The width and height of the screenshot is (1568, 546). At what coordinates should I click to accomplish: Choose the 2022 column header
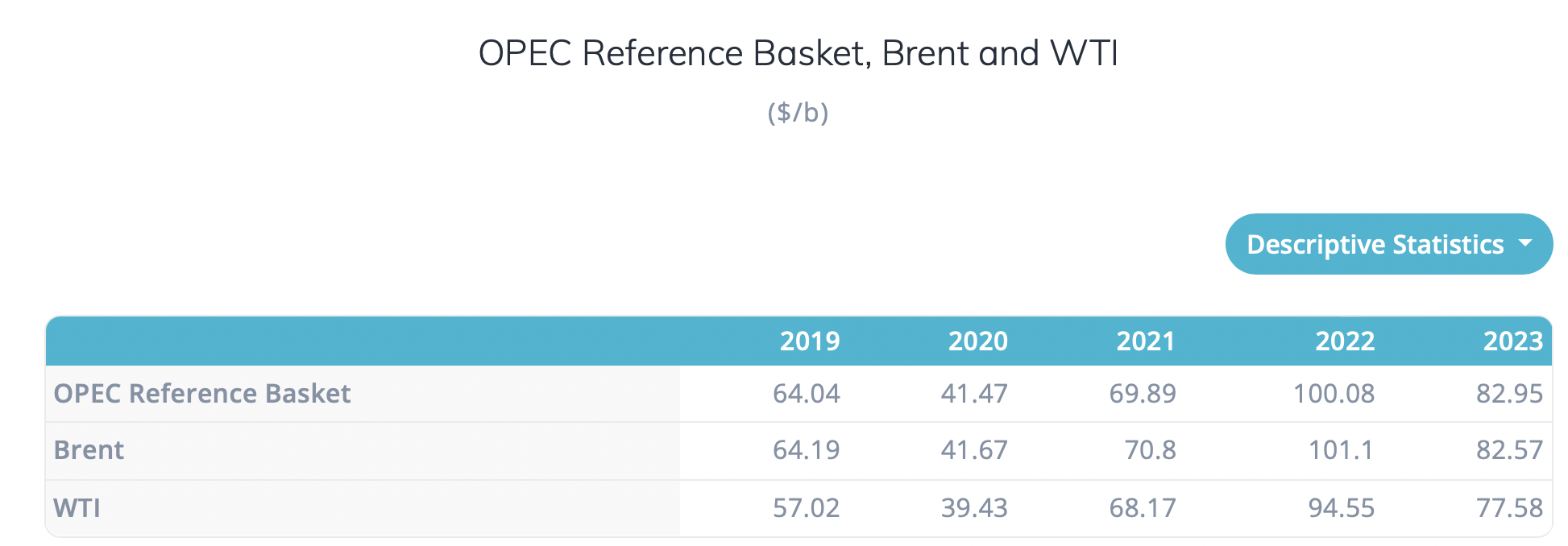pyautogui.click(x=1345, y=341)
